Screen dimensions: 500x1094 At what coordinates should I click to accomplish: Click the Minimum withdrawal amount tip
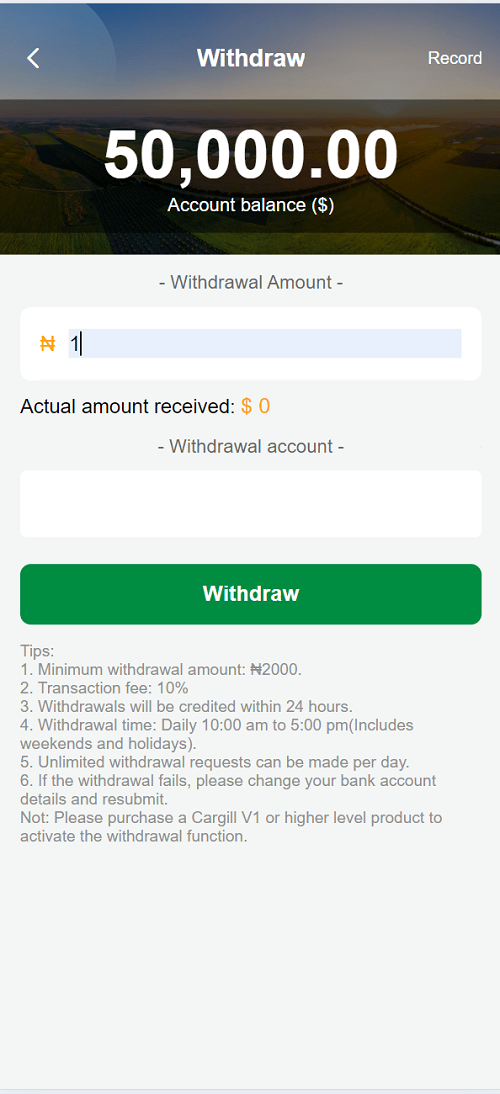161,670
